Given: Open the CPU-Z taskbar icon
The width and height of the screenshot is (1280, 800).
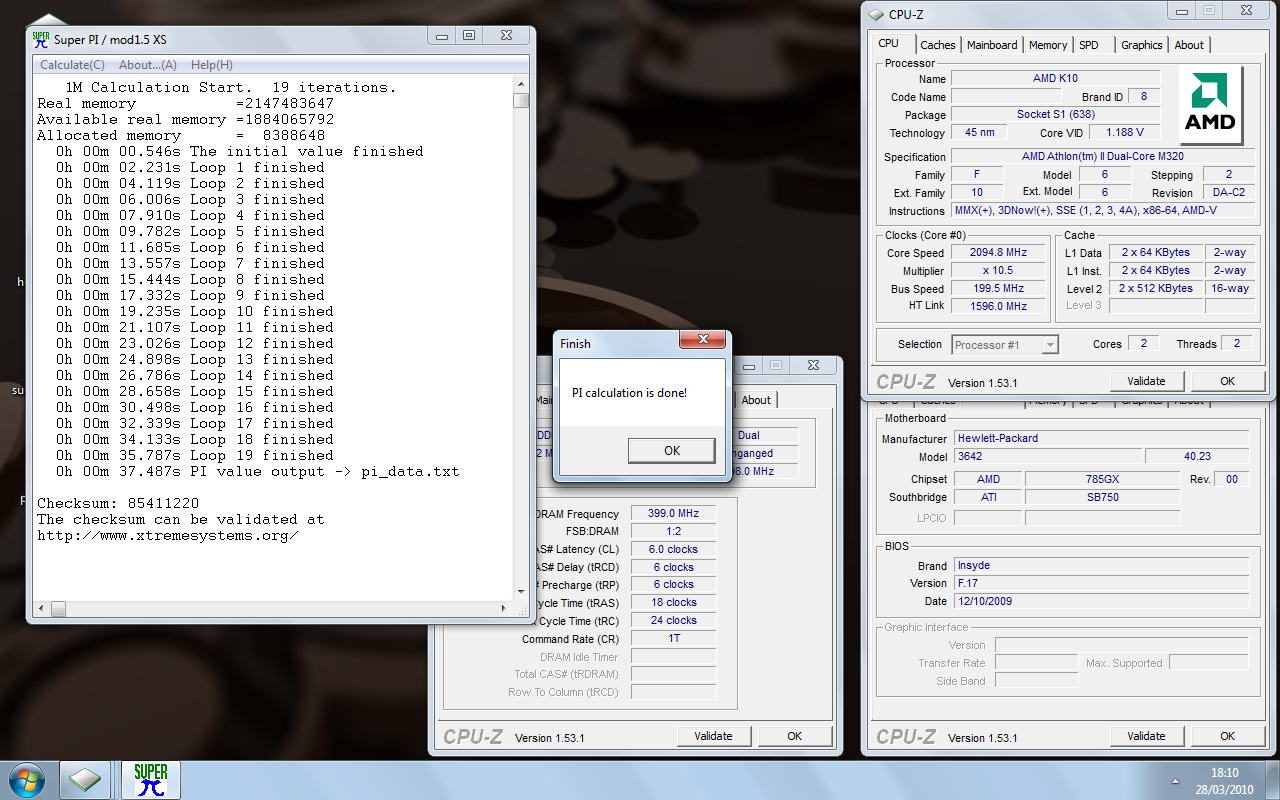Looking at the screenshot, I should point(85,779).
